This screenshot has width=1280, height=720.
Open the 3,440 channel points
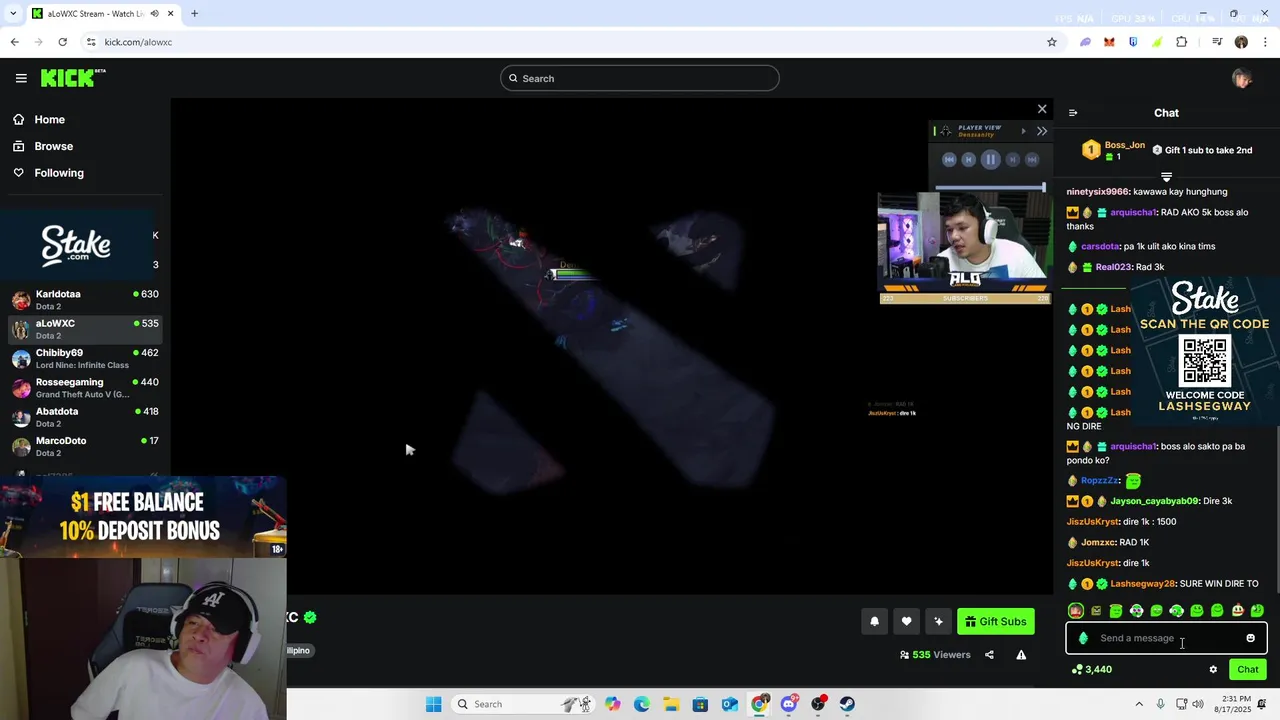pyautogui.click(x=1092, y=670)
